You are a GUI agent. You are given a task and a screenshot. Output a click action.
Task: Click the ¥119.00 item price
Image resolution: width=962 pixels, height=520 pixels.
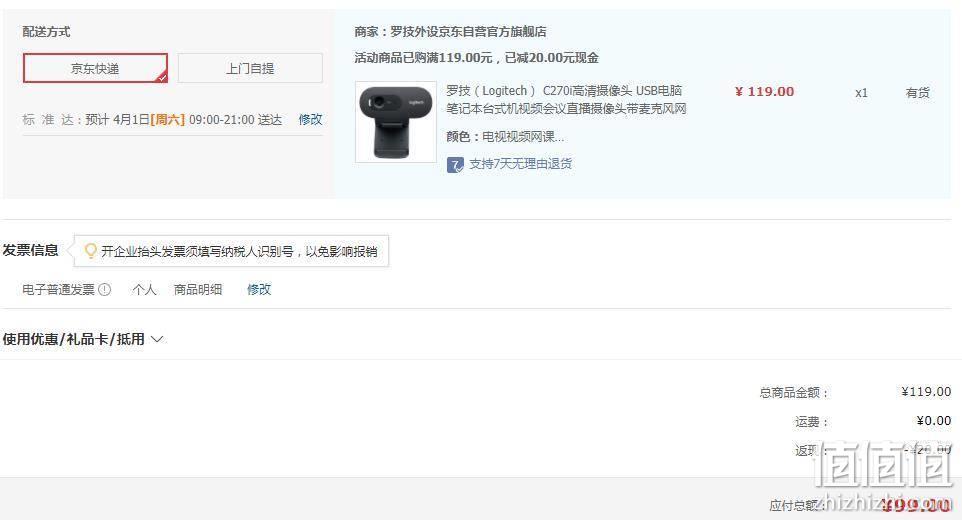click(x=764, y=92)
